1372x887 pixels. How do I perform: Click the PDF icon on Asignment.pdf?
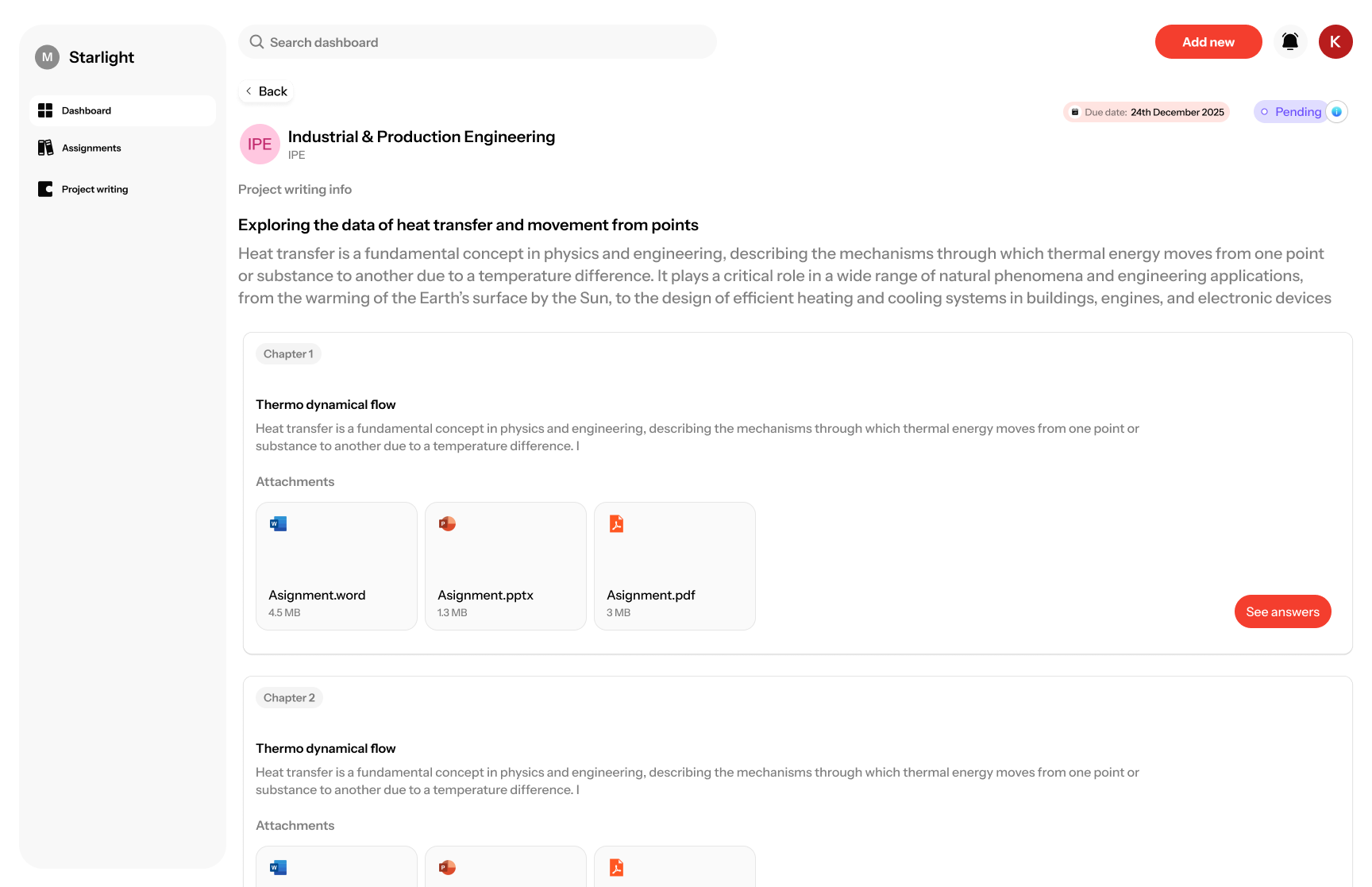616,524
